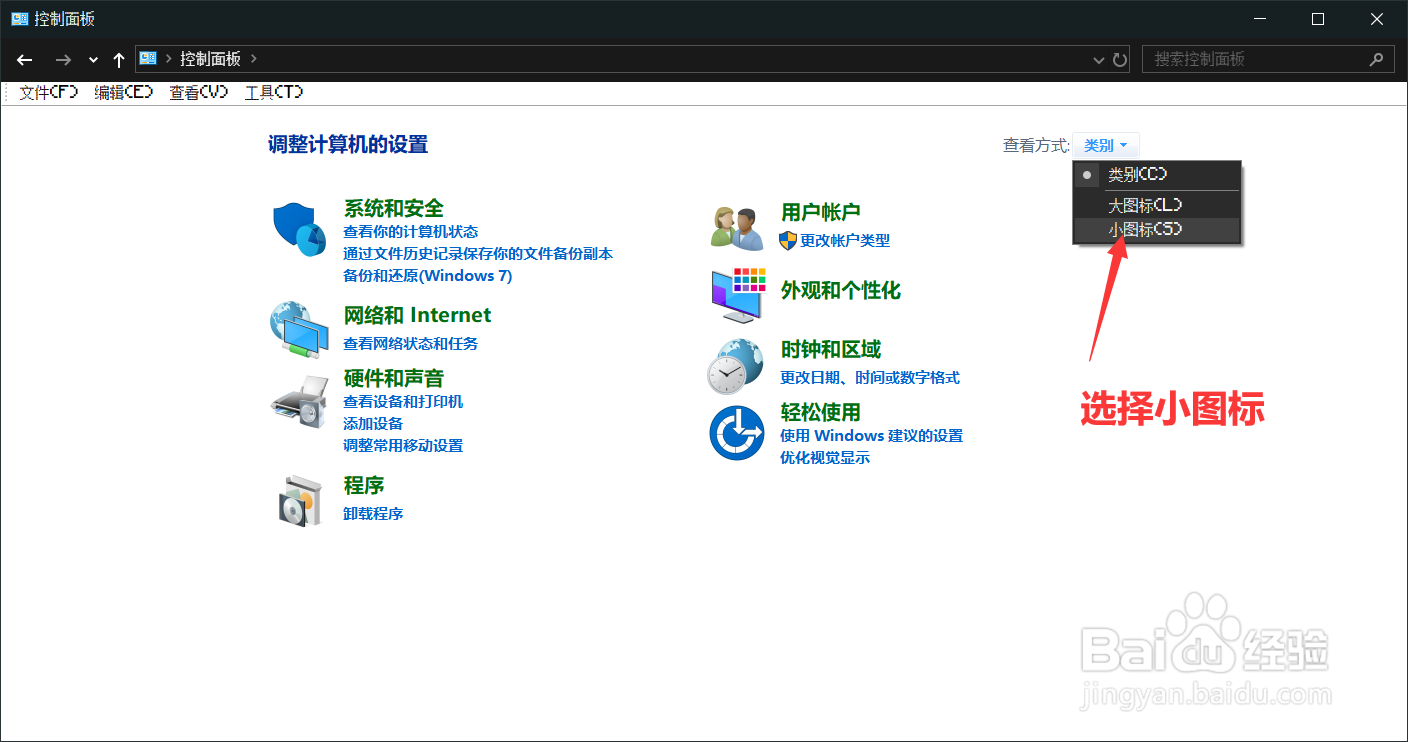The image size is (1408, 742).
Task: Open the Hardware and Sound printer icon
Action: (299, 404)
